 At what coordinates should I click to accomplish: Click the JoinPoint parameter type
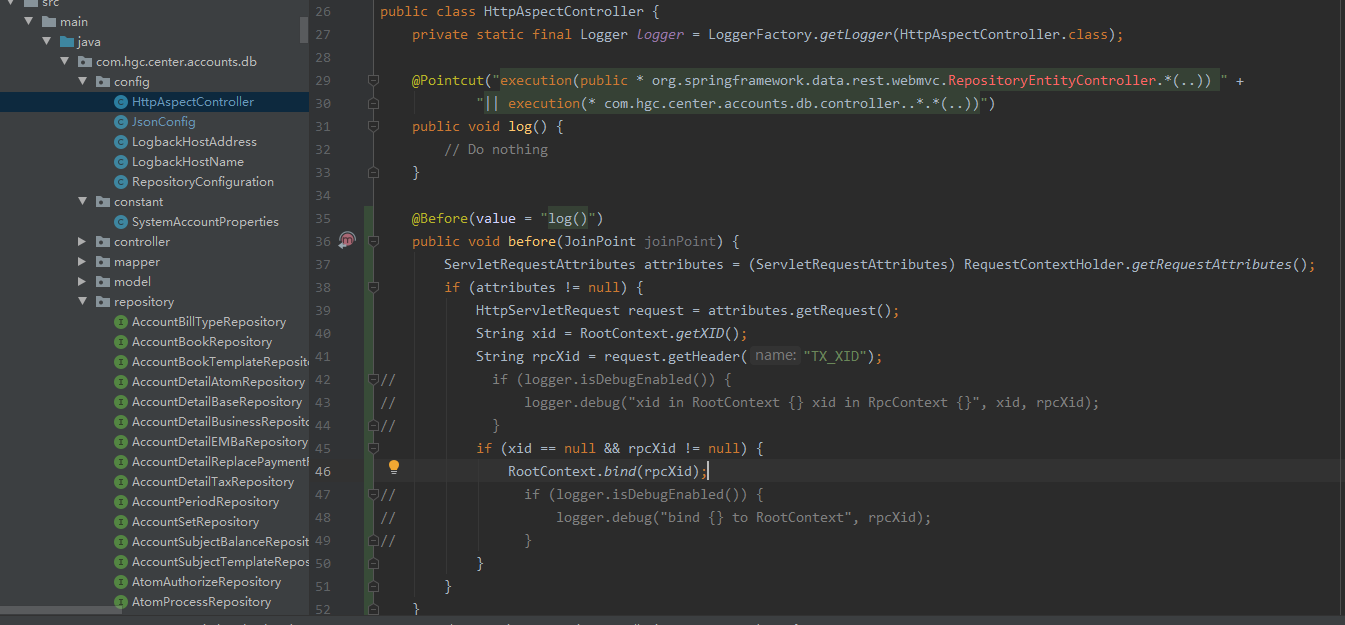[600, 241]
